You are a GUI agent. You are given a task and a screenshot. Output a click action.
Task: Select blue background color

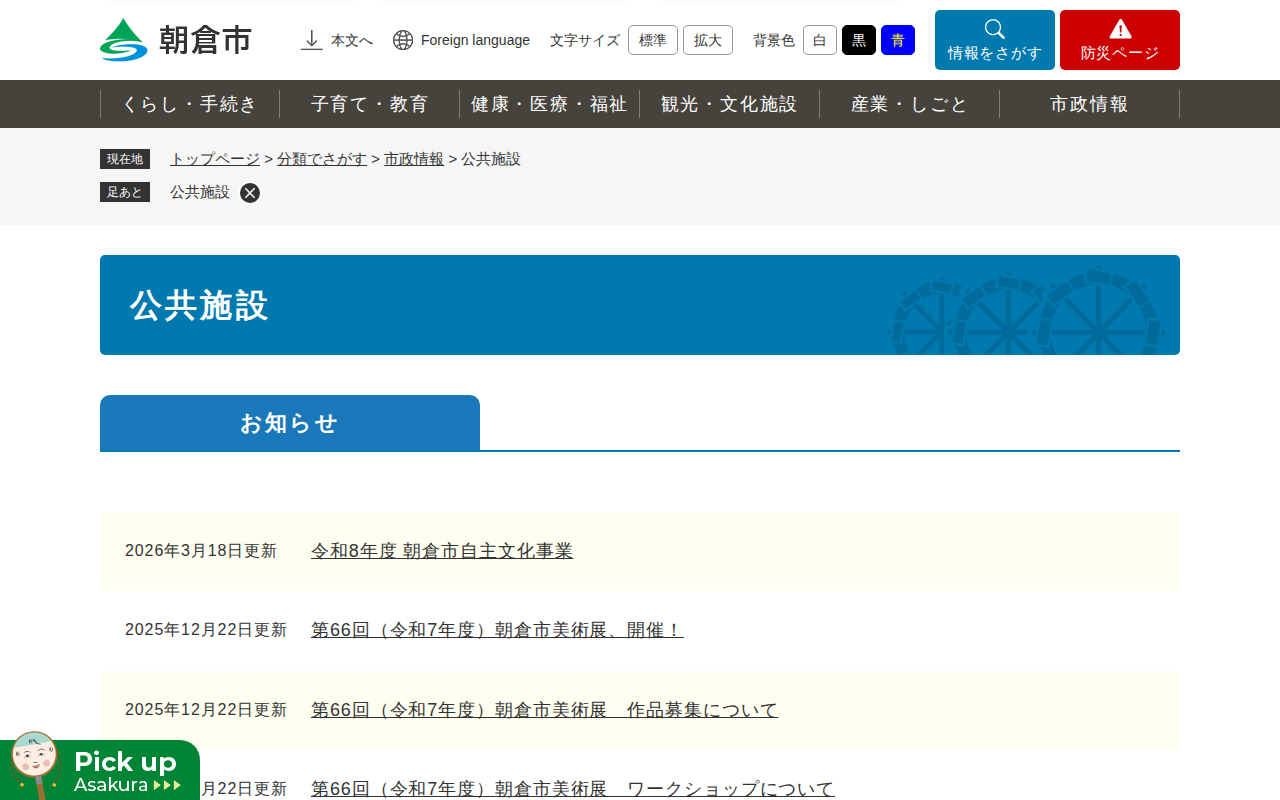coord(897,40)
